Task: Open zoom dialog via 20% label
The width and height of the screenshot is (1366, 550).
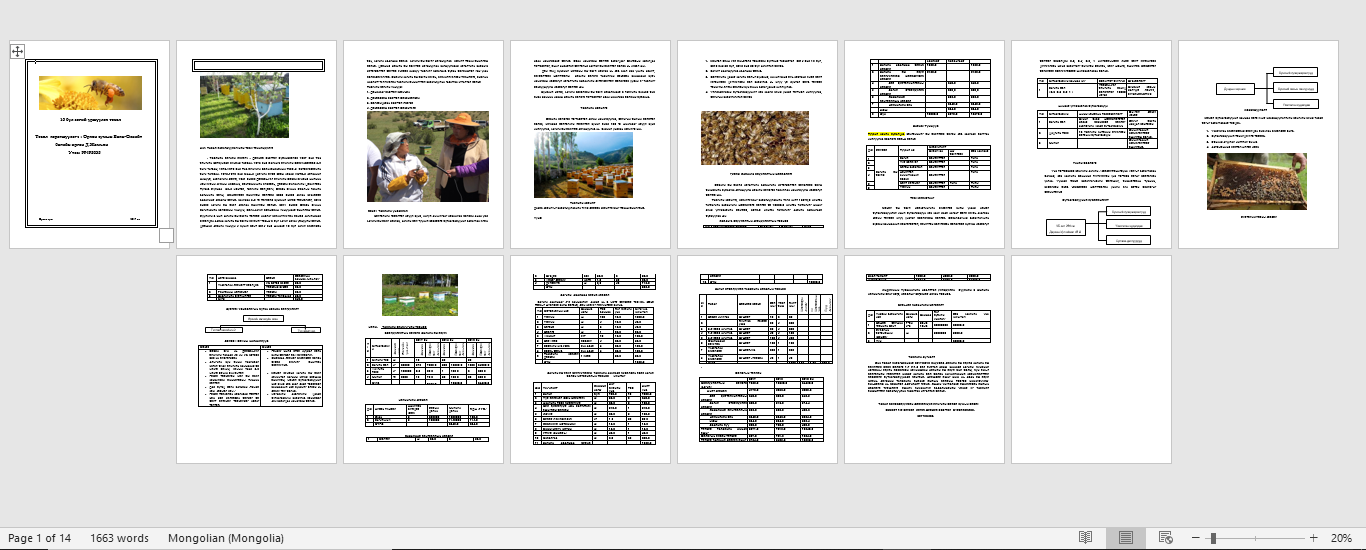Action: pyautogui.click(x=1340, y=538)
